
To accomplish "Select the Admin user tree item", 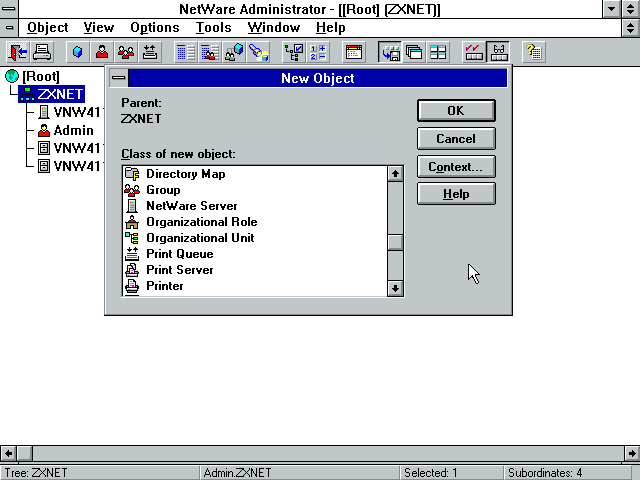I will pos(65,130).
